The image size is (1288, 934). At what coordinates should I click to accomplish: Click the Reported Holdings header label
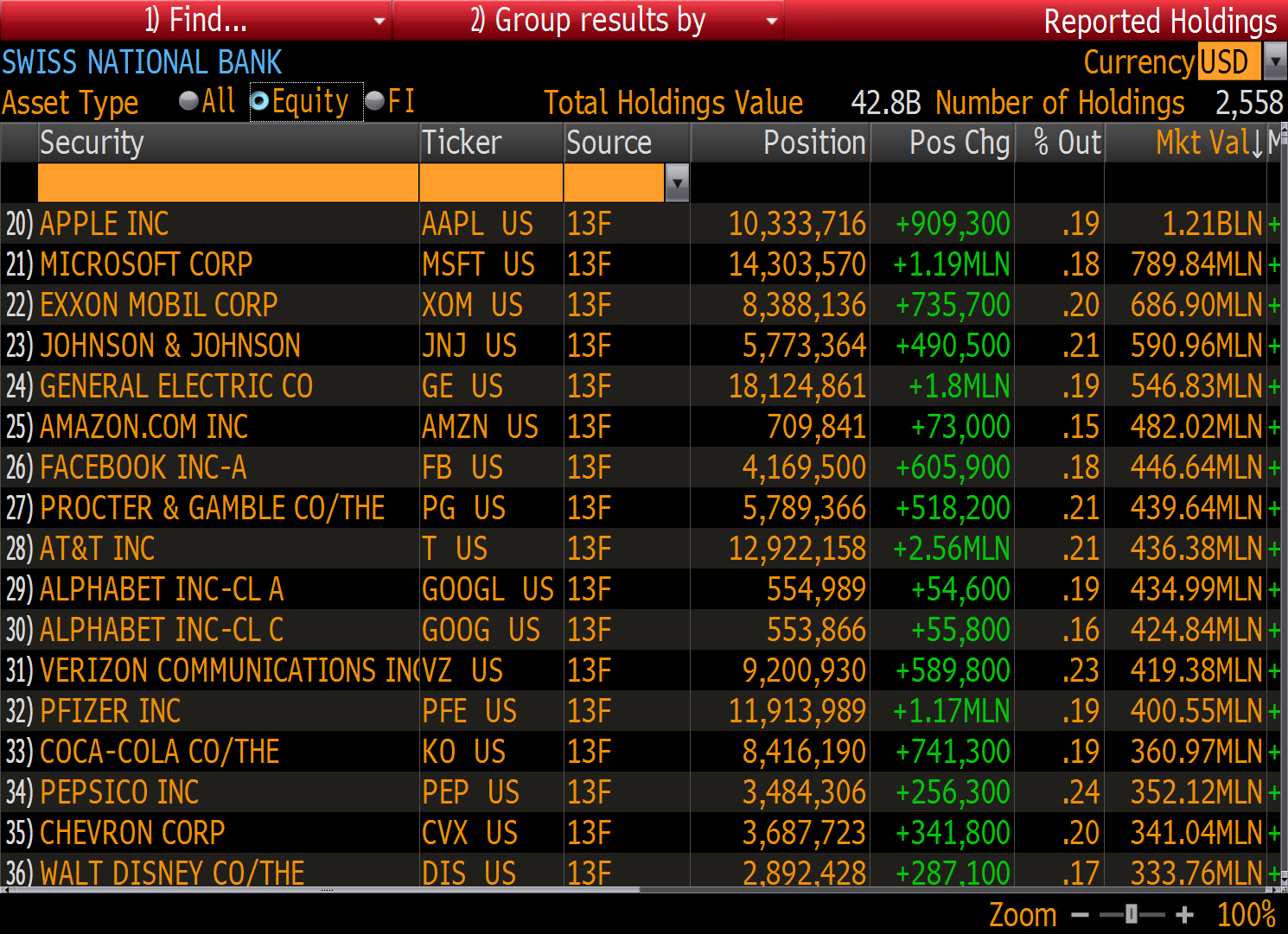pyautogui.click(x=1160, y=22)
